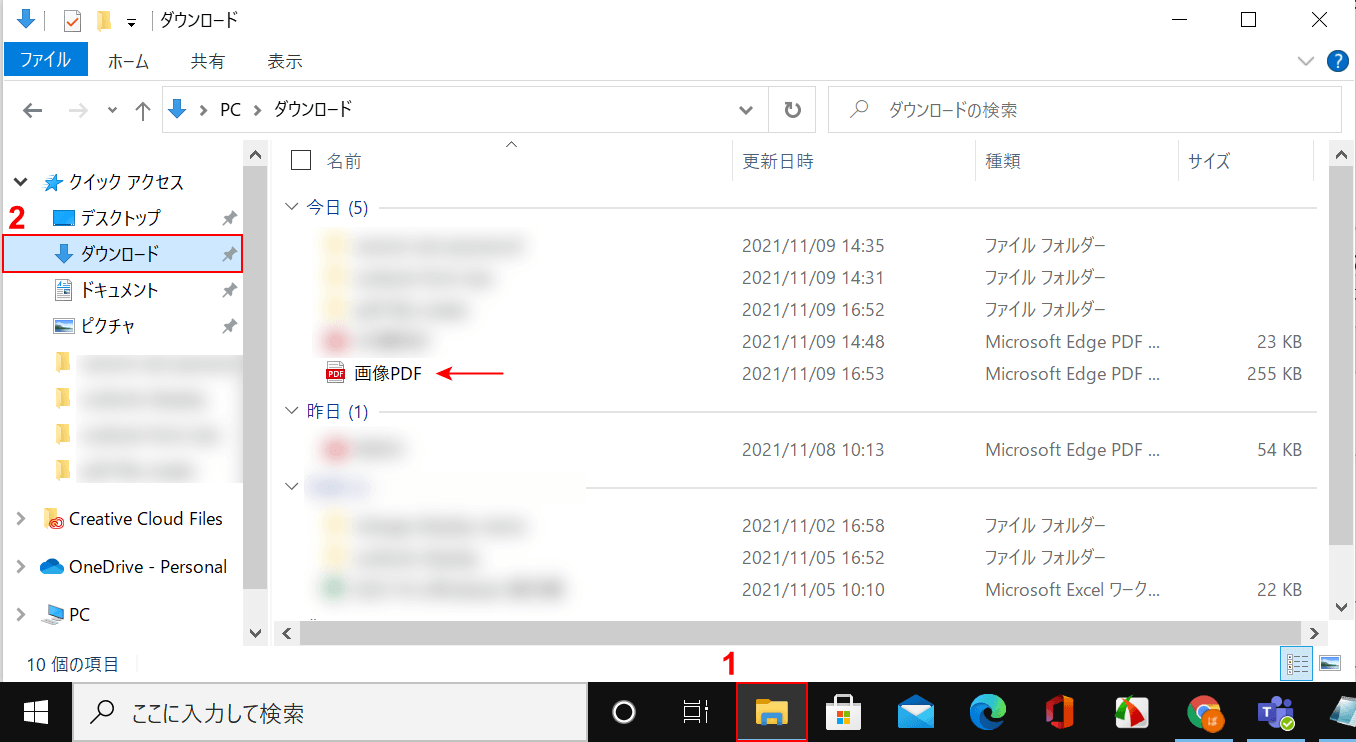This screenshot has height=742, width=1356.
Task: Open Task View on the taskbar
Action: 695,712
